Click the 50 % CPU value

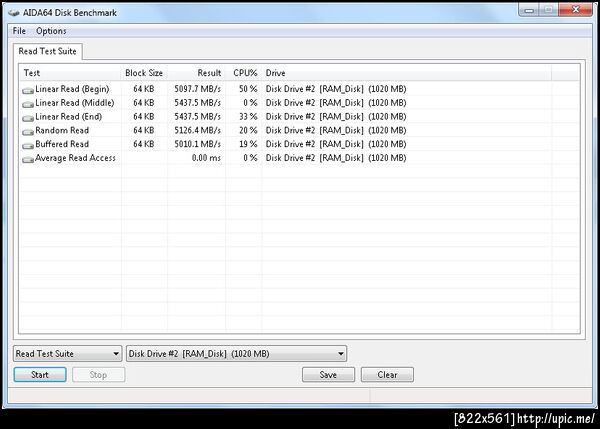click(x=248, y=89)
